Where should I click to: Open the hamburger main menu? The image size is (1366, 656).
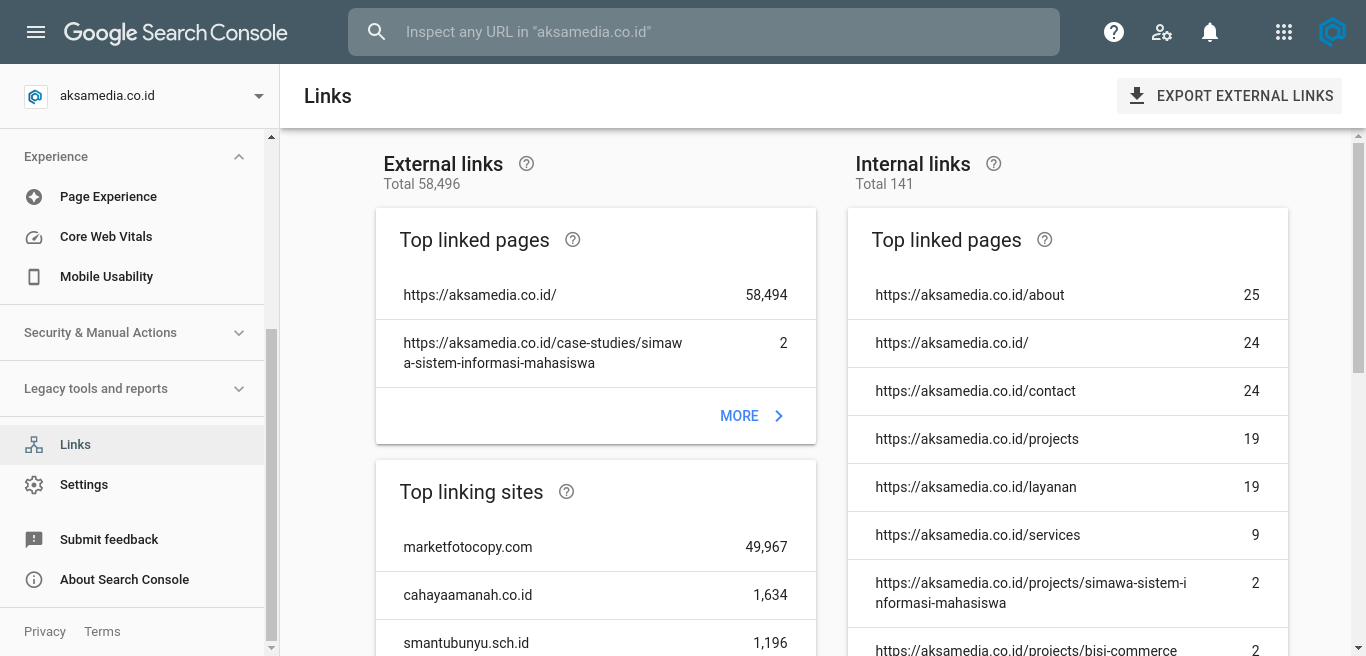pos(36,32)
